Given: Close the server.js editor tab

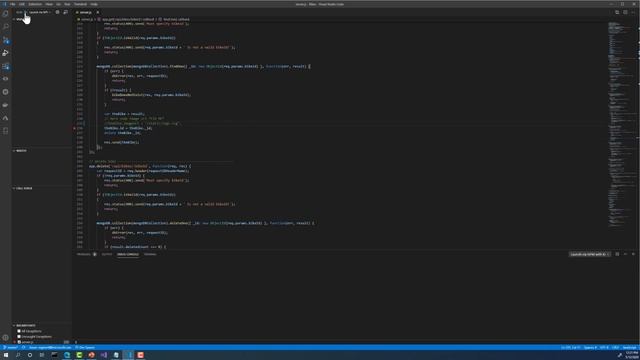Looking at the screenshot, I should pos(98,13).
